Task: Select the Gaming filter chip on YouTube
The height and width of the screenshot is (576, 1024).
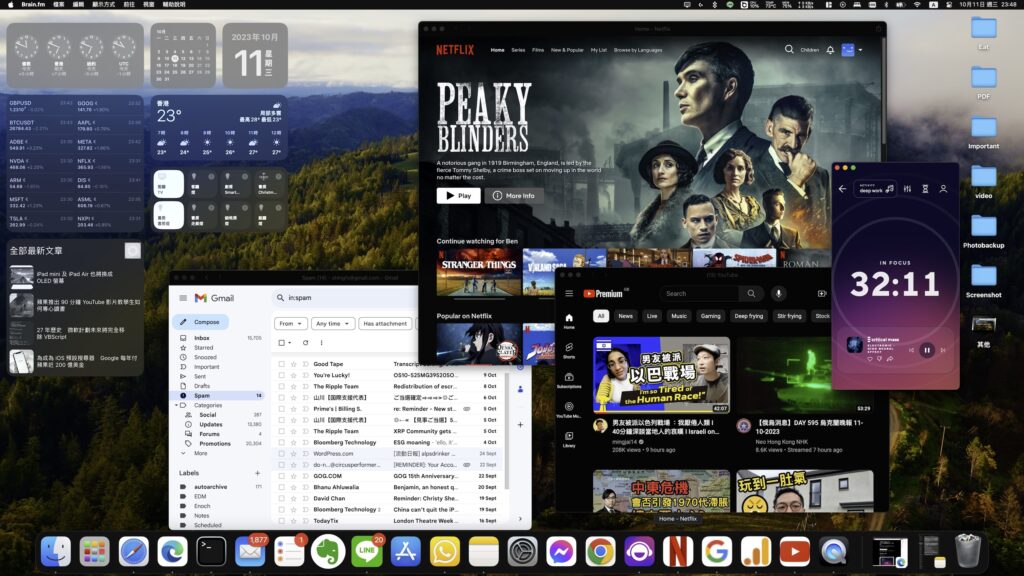Action: [x=710, y=316]
